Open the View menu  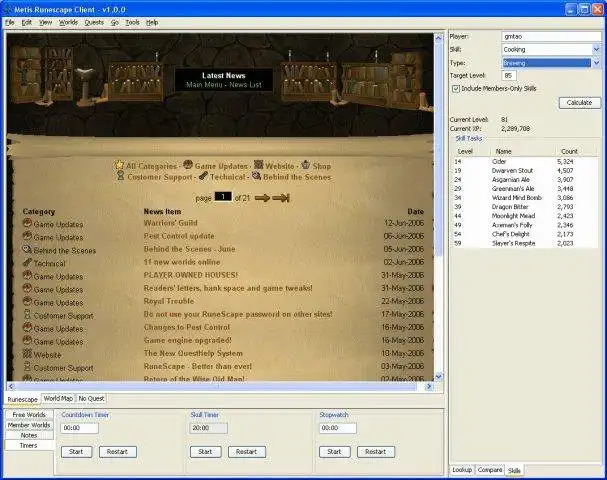click(45, 22)
